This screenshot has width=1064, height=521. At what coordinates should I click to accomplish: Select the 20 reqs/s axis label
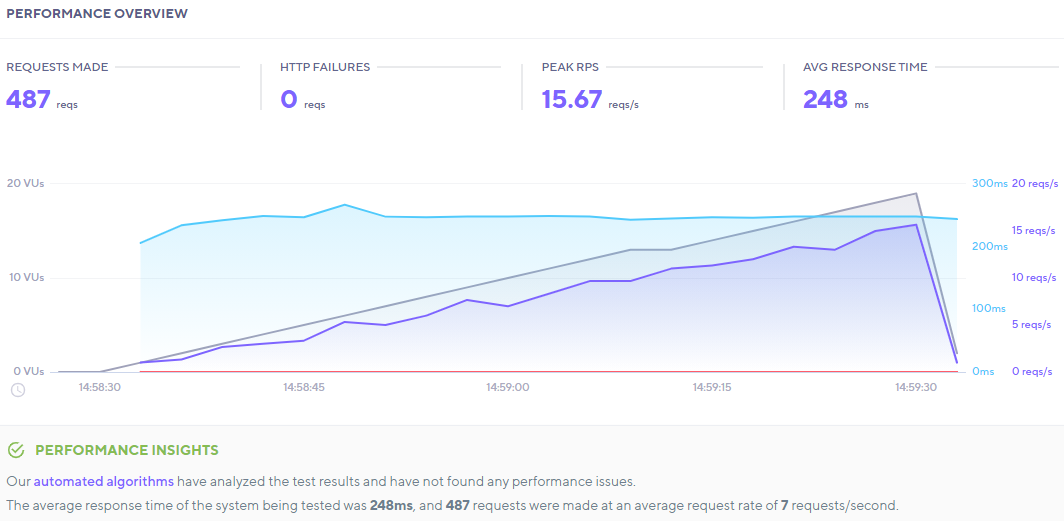pyautogui.click(x=1033, y=183)
